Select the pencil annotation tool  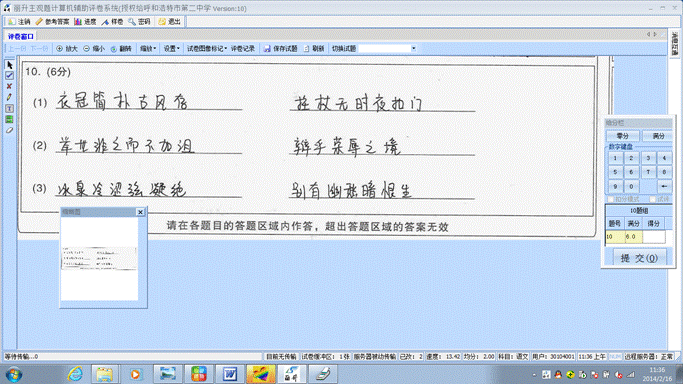click(x=10, y=97)
